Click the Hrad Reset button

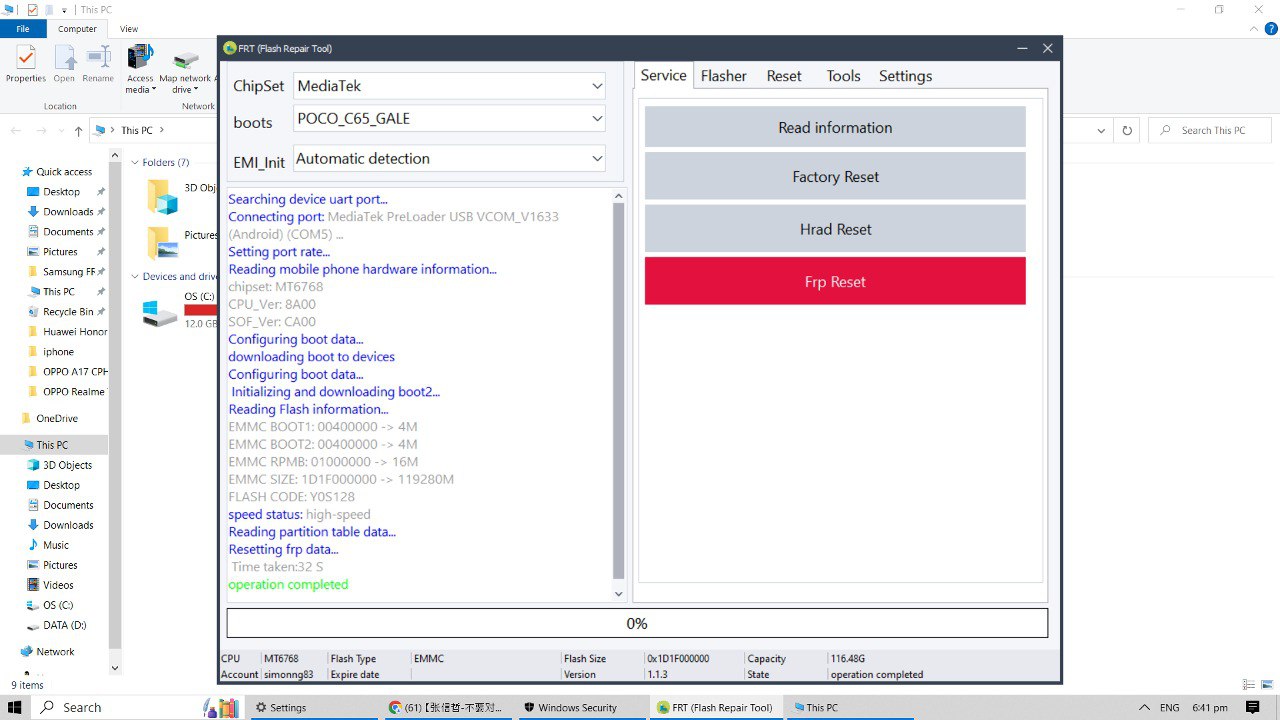tap(835, 229)
